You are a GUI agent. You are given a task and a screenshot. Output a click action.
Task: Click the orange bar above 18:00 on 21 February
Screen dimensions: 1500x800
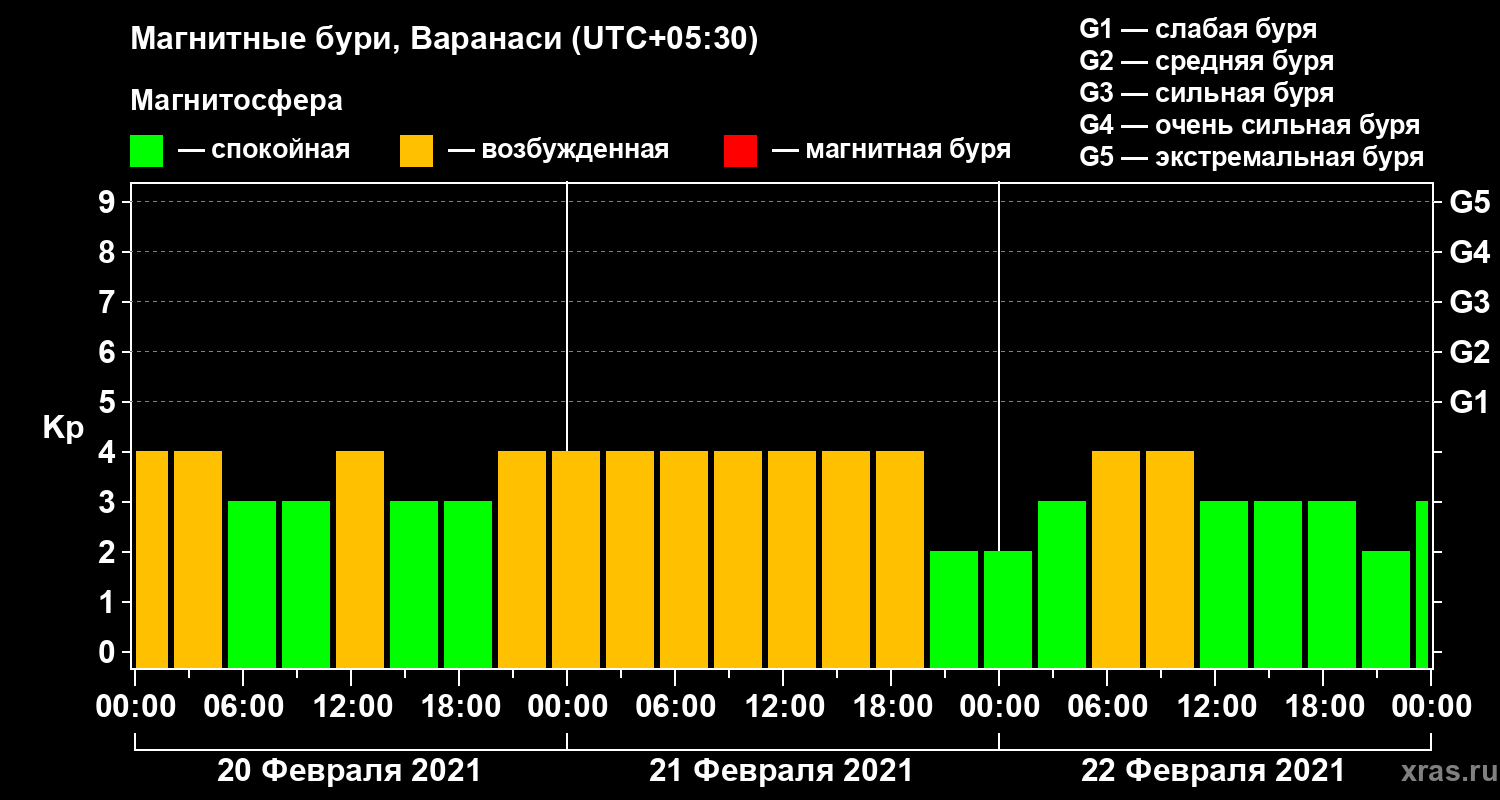[900, 559]
